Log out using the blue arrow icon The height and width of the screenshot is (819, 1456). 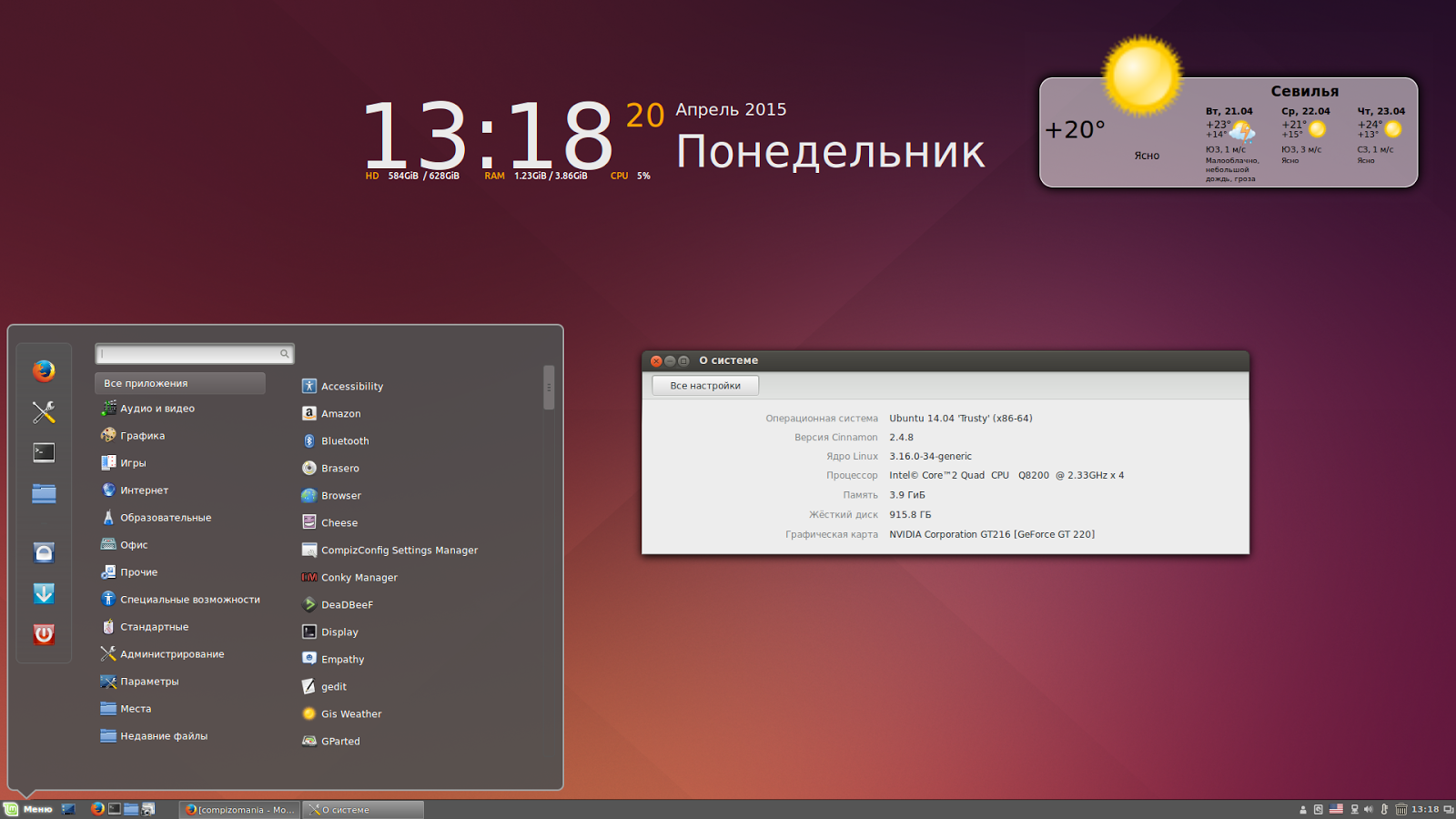44,593
